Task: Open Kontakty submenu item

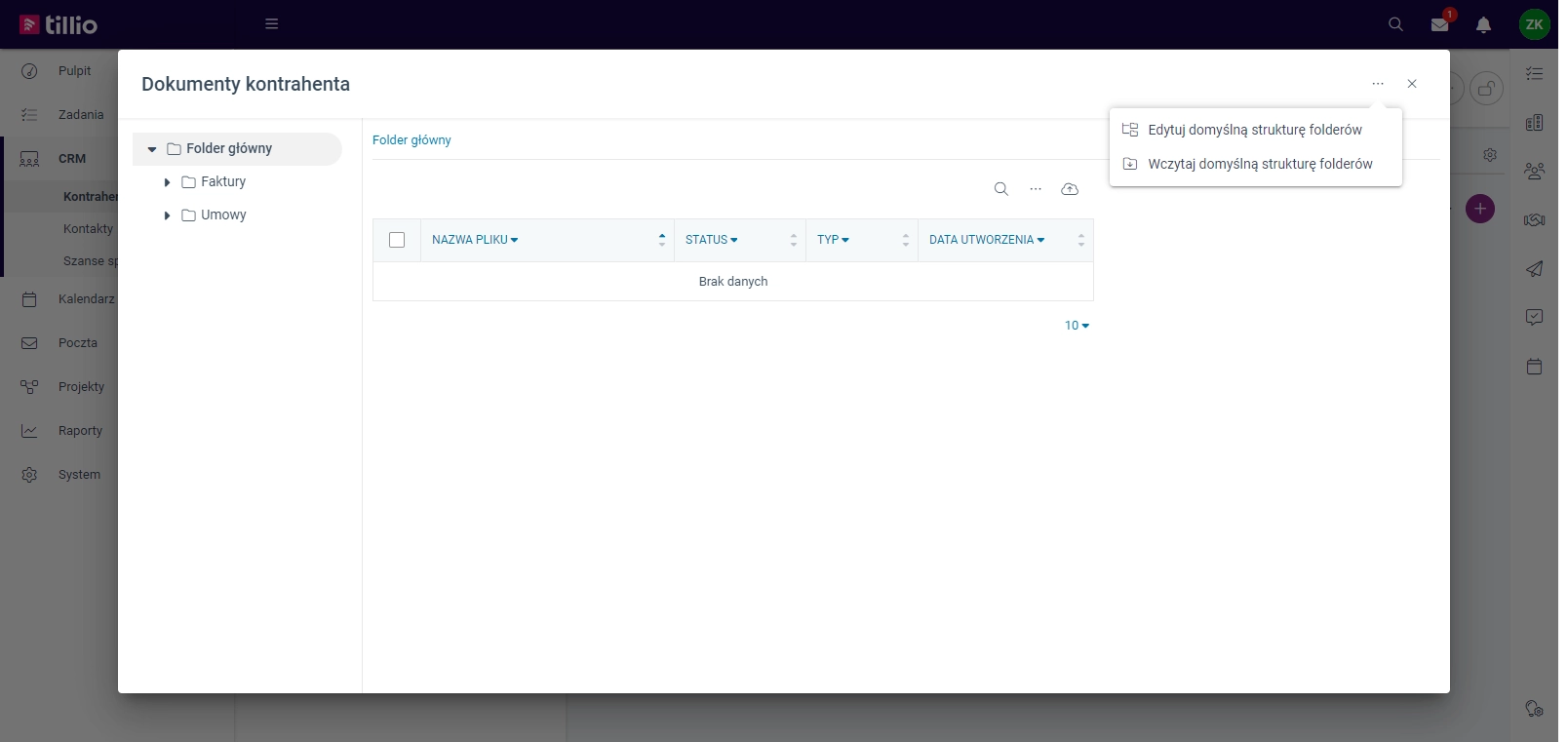Action: [x=88, y=229]
